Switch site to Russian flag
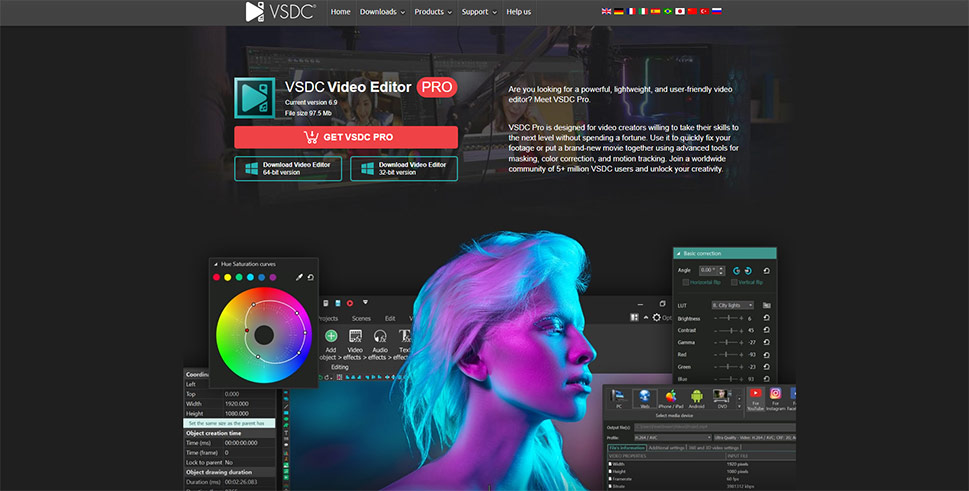The image size is (969, 491). pyautogui.click(x=717, y=11)
